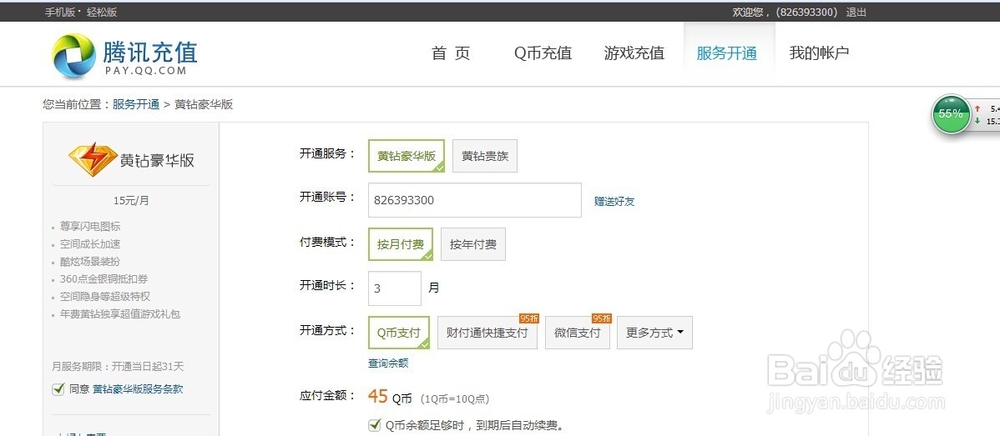Click the 开通时长 months input box
Viewport: 1000px width, 436px height.
click(395, 288)
